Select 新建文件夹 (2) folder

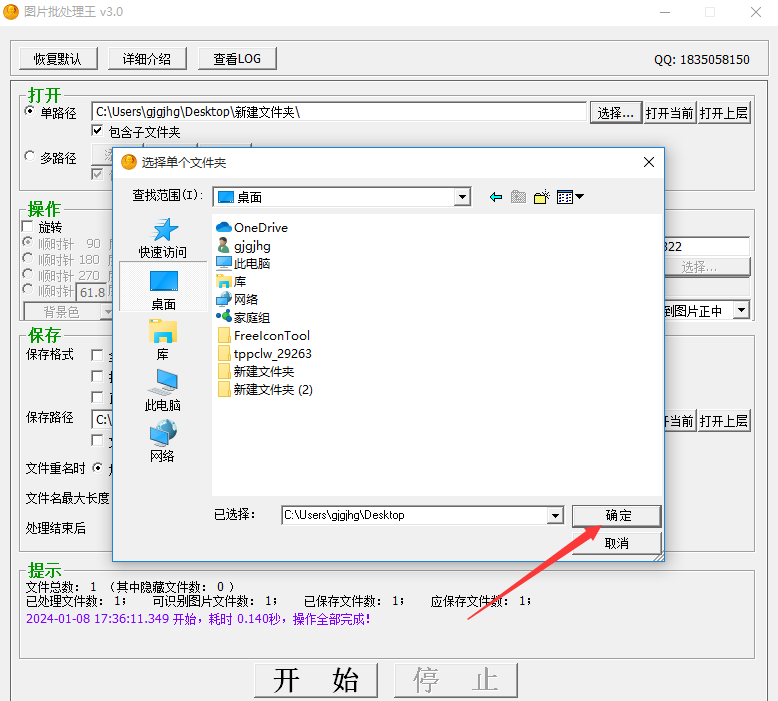(x=265, y=389)
